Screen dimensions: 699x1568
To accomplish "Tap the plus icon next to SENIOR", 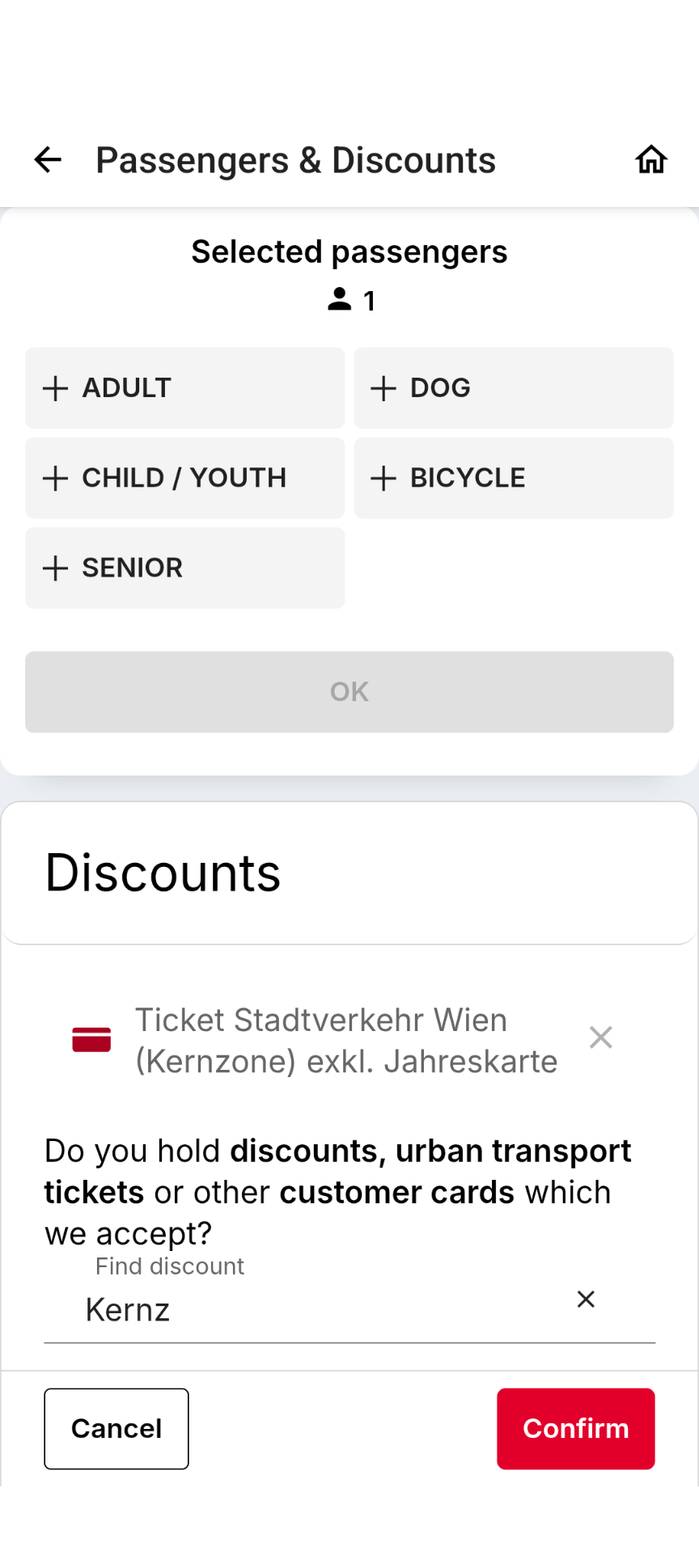I will tap(55, 568).
